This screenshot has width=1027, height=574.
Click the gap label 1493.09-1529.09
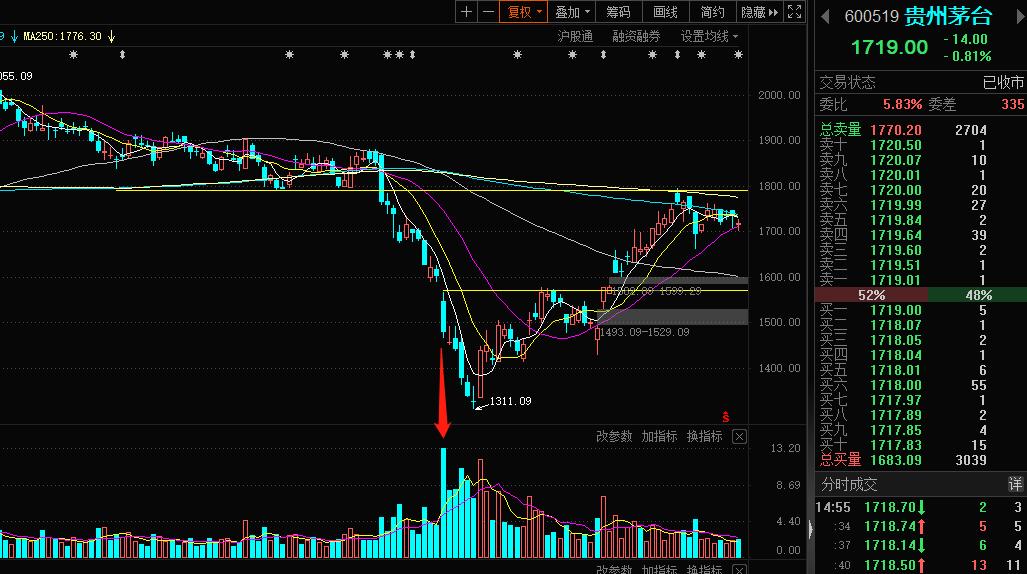pos(644,332)
